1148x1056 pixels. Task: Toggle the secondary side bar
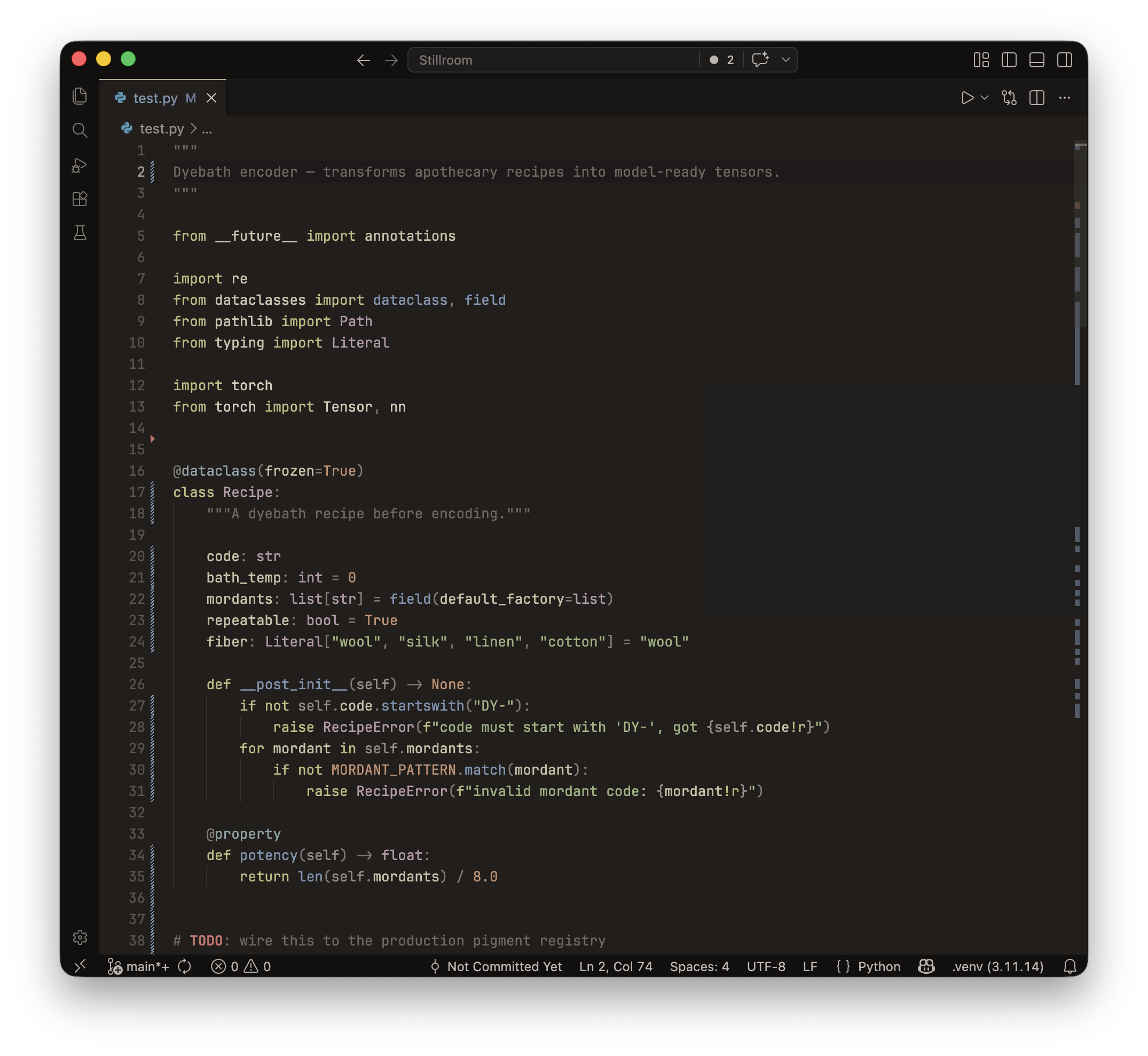tap(1065, 60)
